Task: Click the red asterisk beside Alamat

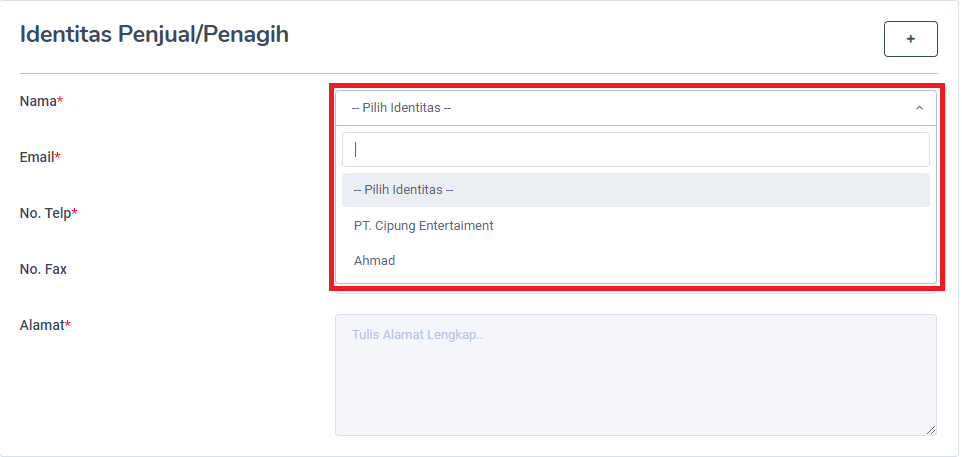Action: coord(68,325)
